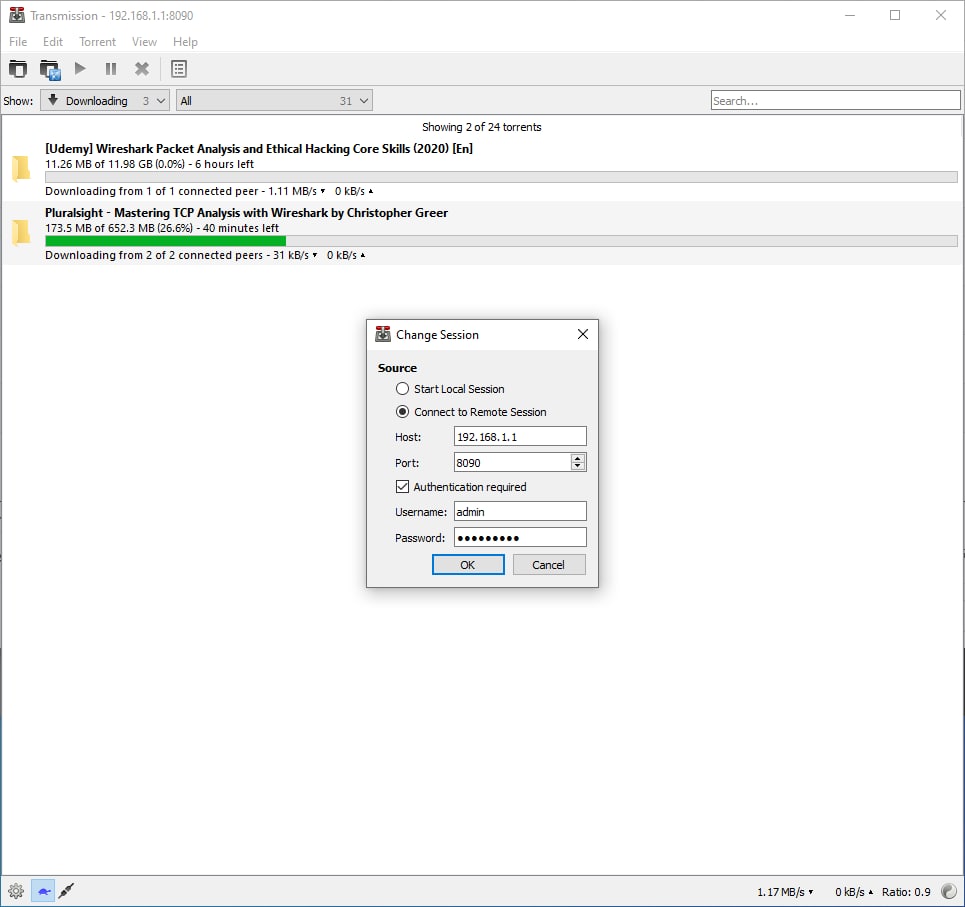This screenshot has width=965, height=907.
Task: Decrease Port value with down arrow
Action: (578, 466)
